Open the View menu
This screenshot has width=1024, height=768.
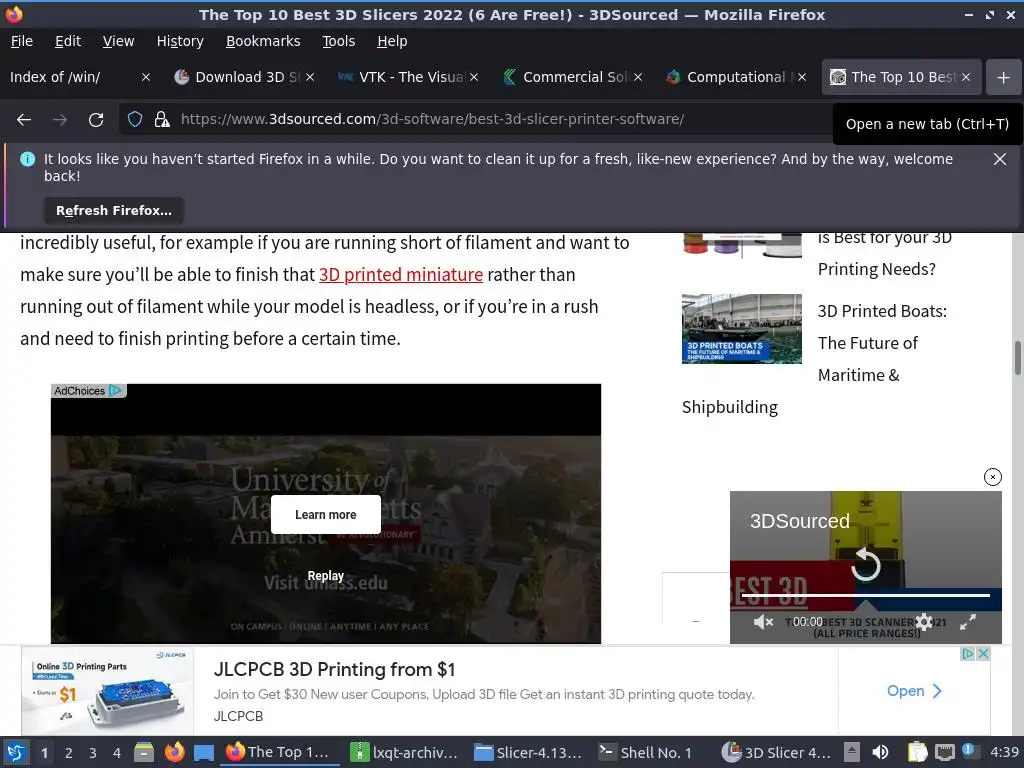click(118, 41)
